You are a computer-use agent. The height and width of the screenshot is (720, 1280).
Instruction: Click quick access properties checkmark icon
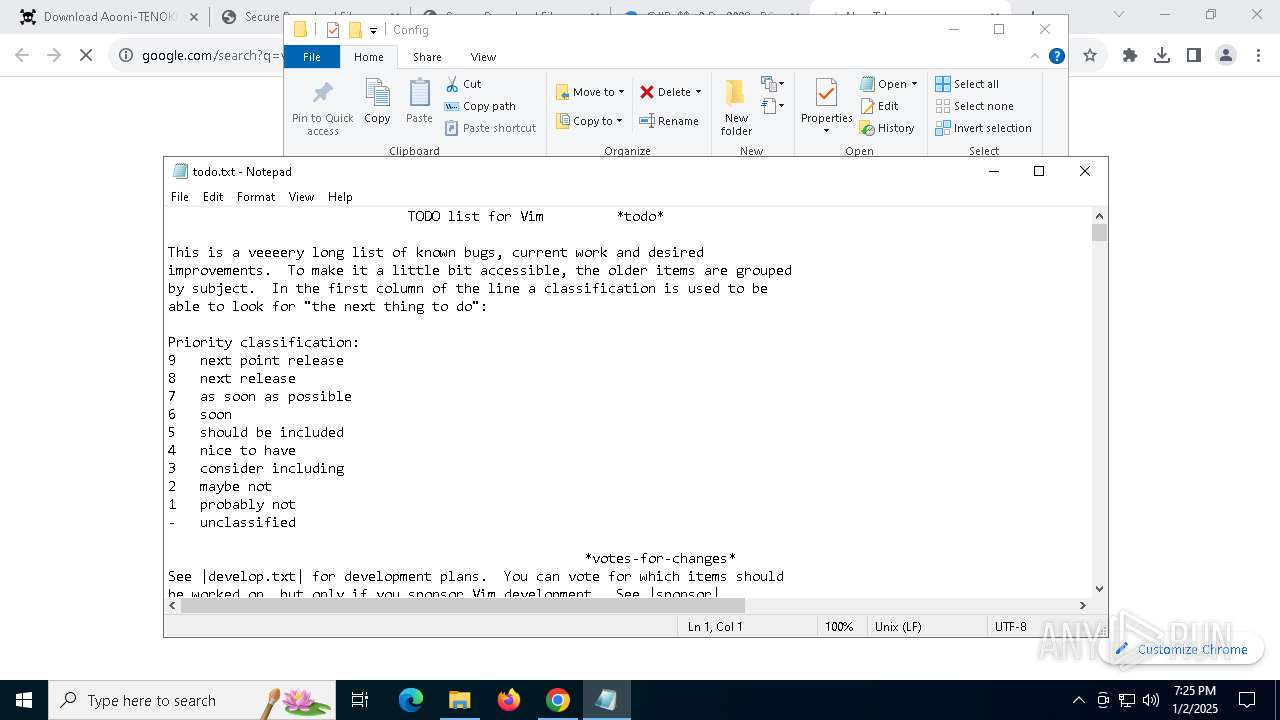coord(333,30)
